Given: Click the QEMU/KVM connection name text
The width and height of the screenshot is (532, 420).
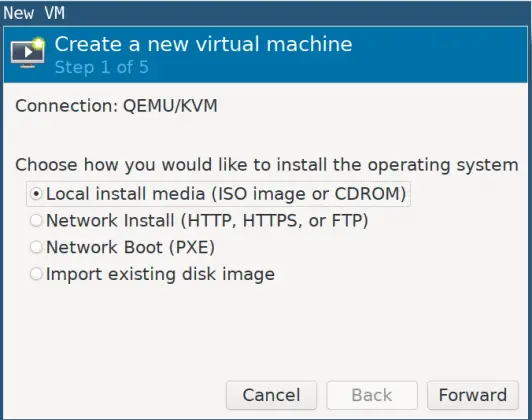Looking at the screenshot, I should (170, 106).
